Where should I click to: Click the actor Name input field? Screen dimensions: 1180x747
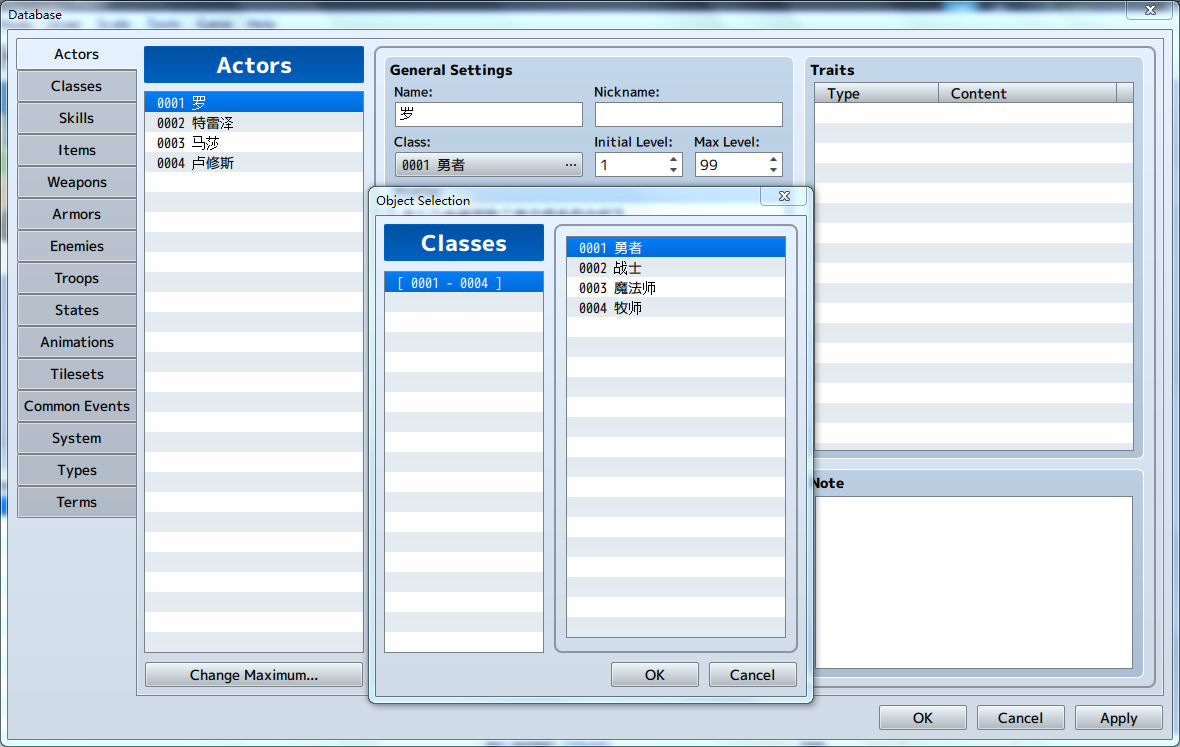point(488,114)
